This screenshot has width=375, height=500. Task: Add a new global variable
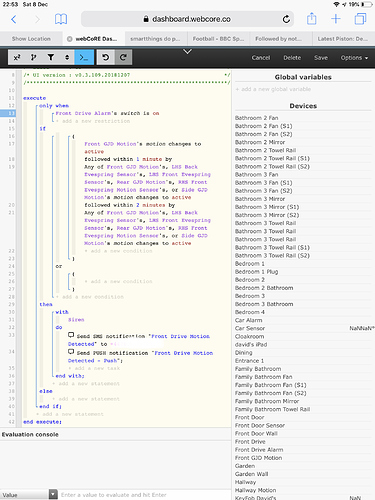tap(273, 89)
